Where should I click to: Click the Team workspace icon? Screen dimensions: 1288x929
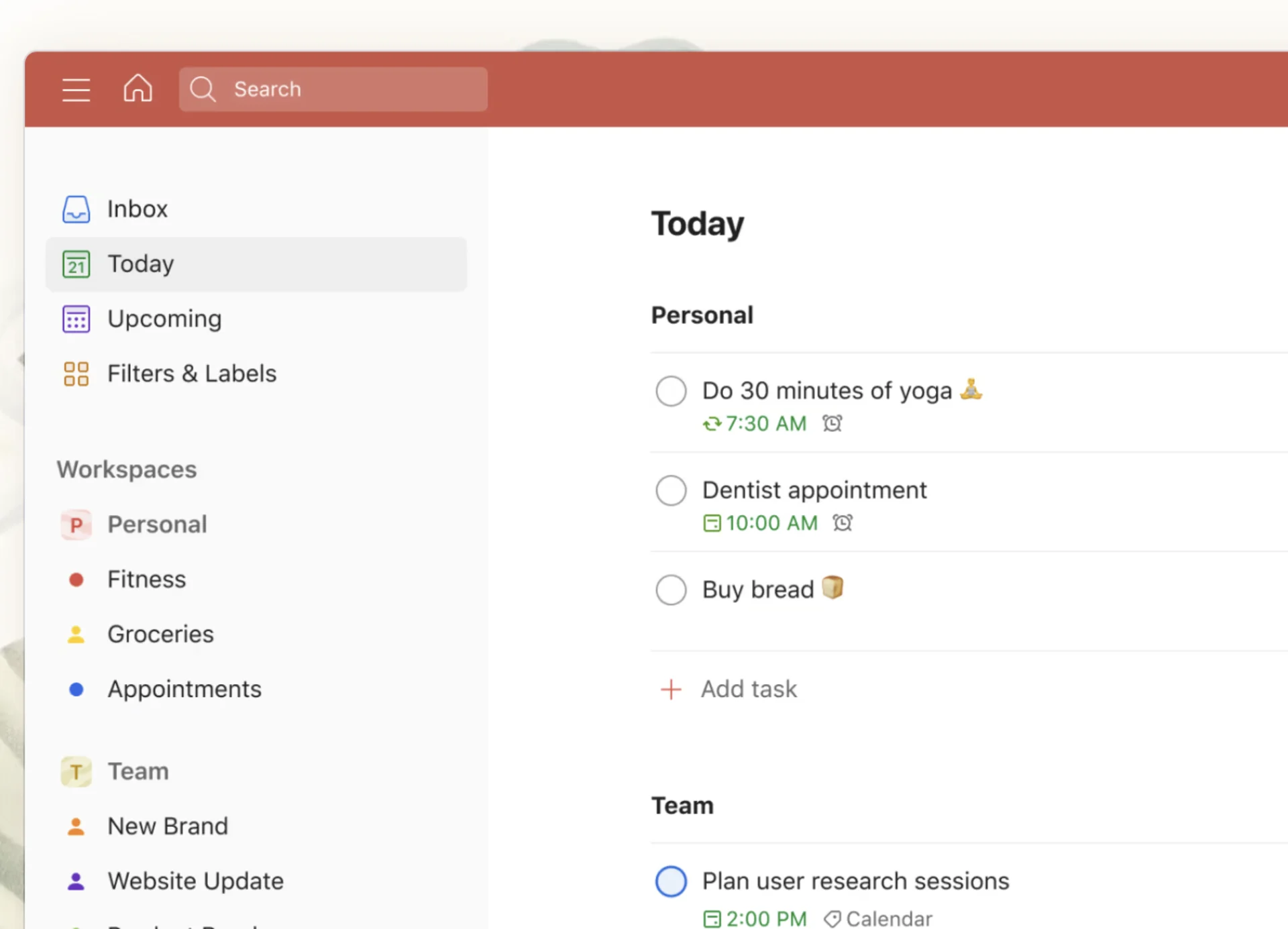coord(76,771)
